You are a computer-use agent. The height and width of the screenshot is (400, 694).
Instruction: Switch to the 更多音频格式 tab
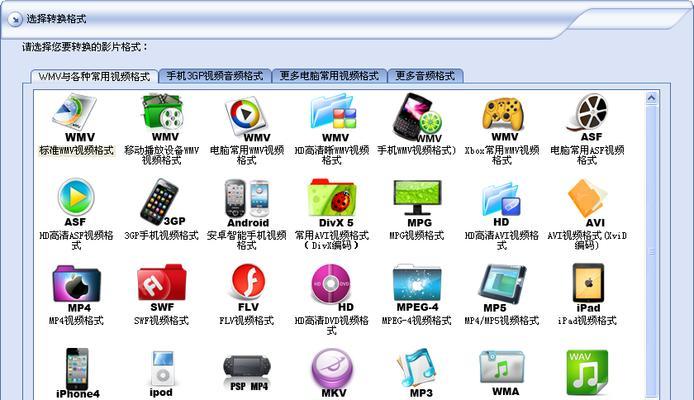425,76
